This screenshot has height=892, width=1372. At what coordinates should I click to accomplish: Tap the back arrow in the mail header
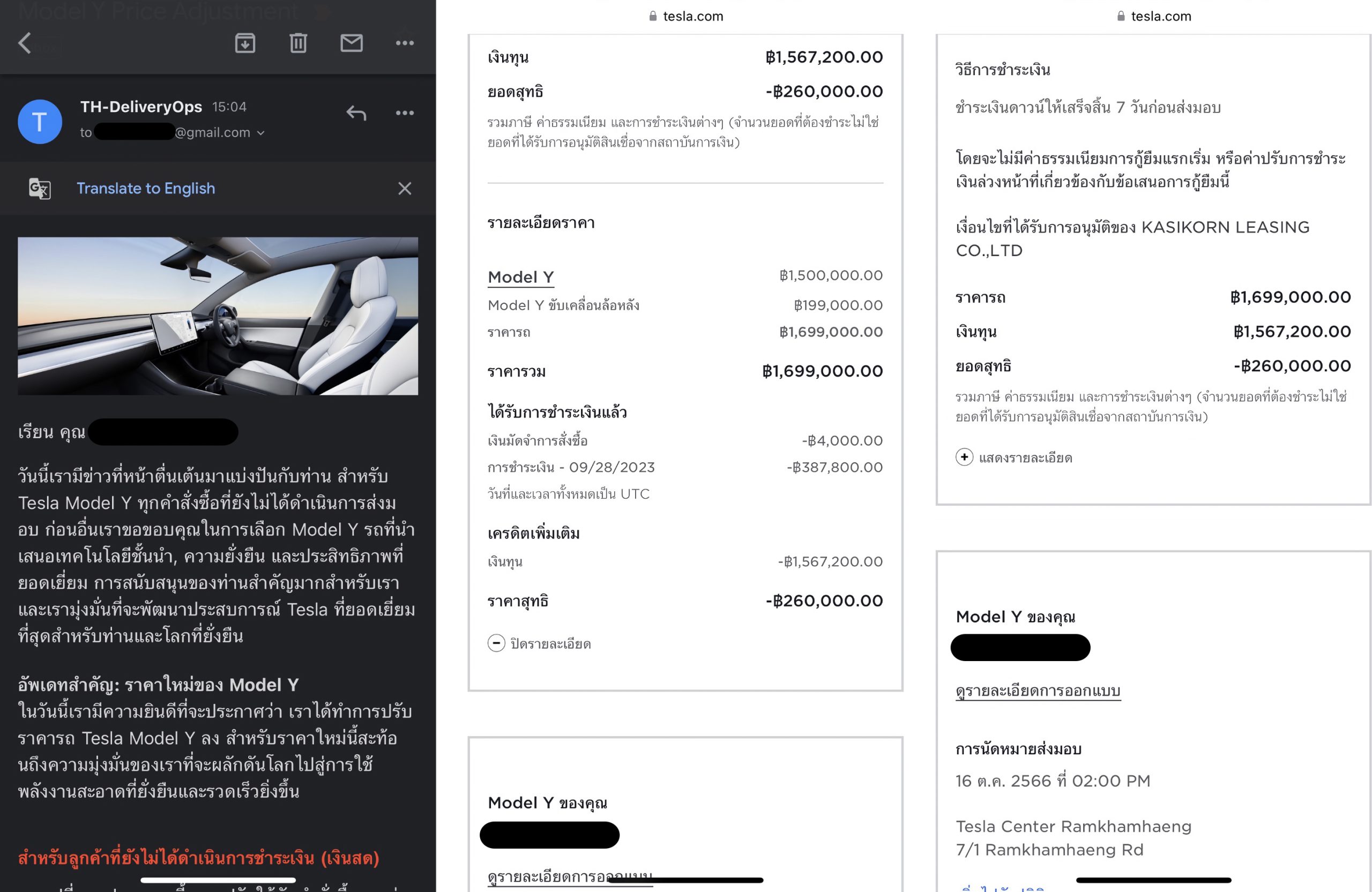[x=25, y=43]
